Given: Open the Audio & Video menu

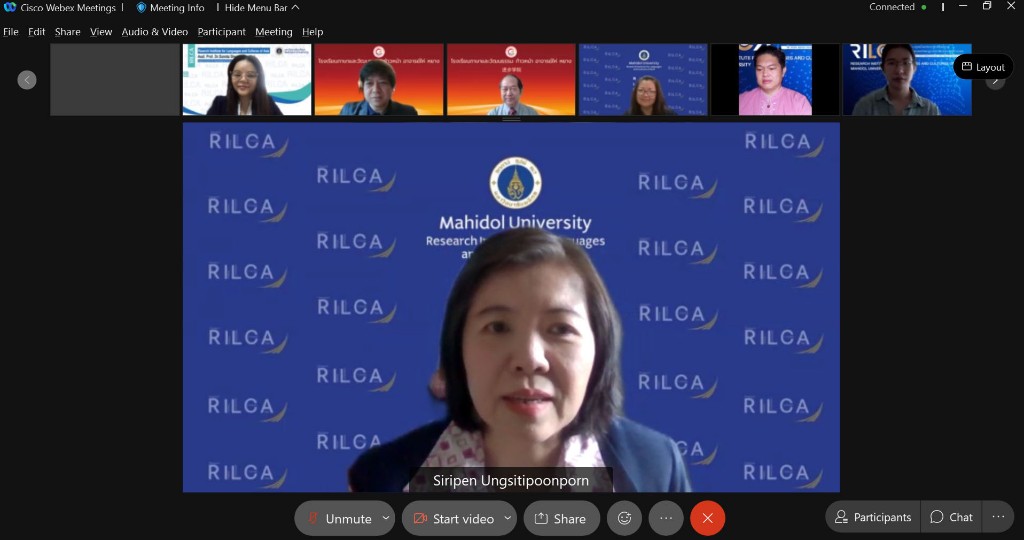Looking at the screenshot, I should [155, 31].
